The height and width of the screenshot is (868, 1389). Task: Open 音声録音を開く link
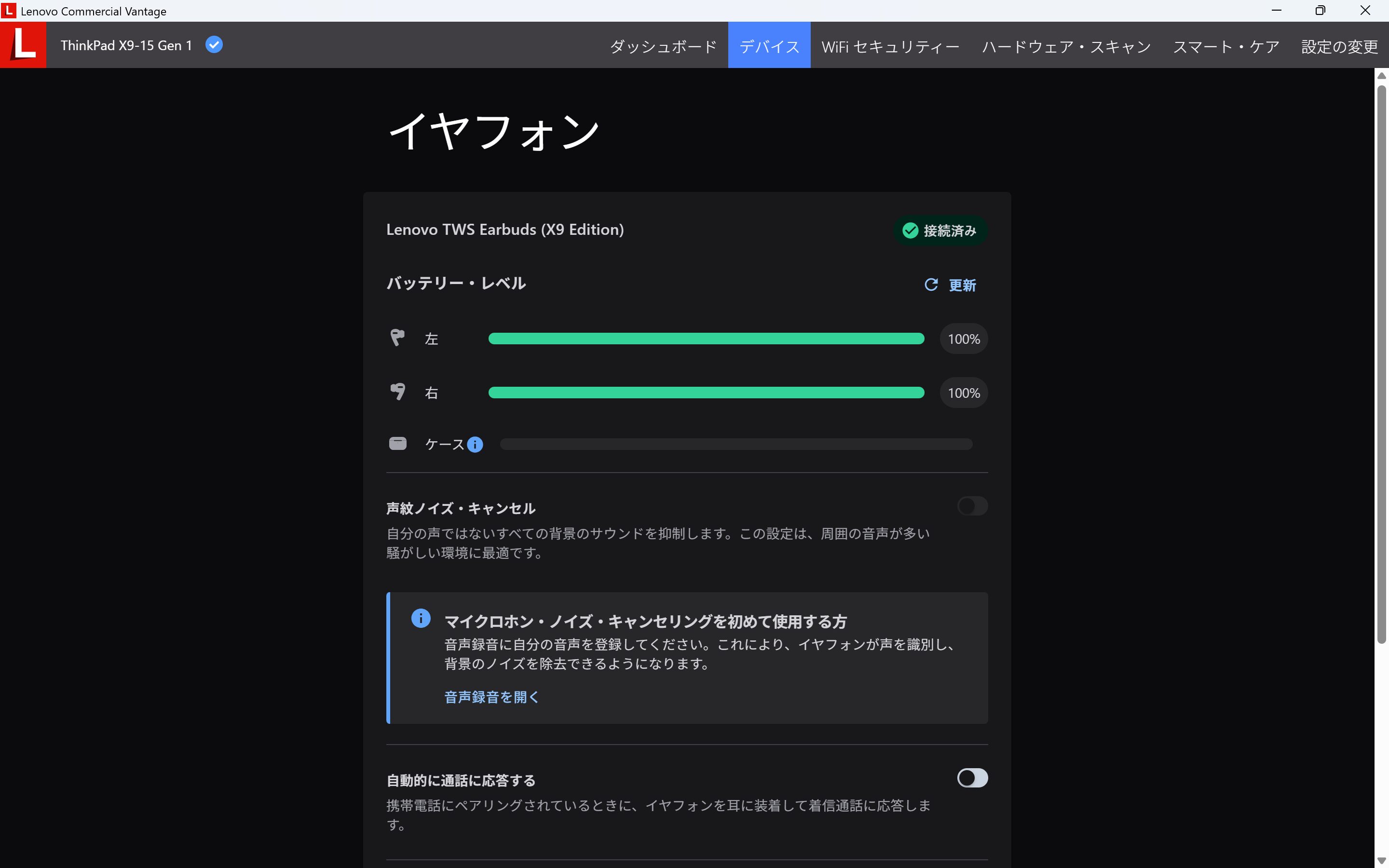[492, 697]
